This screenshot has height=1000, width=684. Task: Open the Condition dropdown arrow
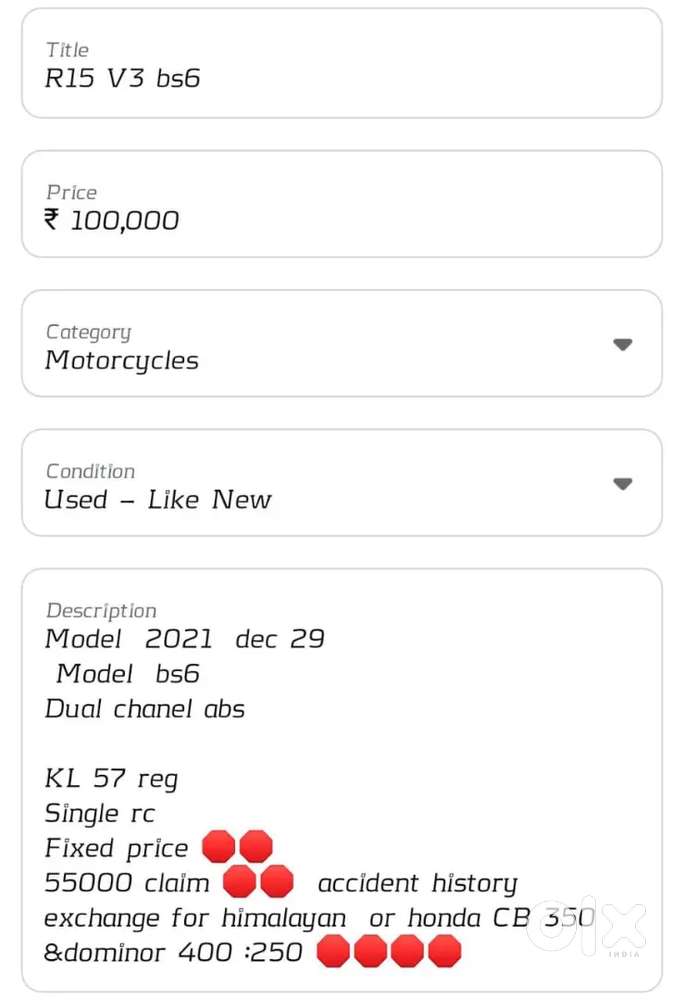(622, 484)
